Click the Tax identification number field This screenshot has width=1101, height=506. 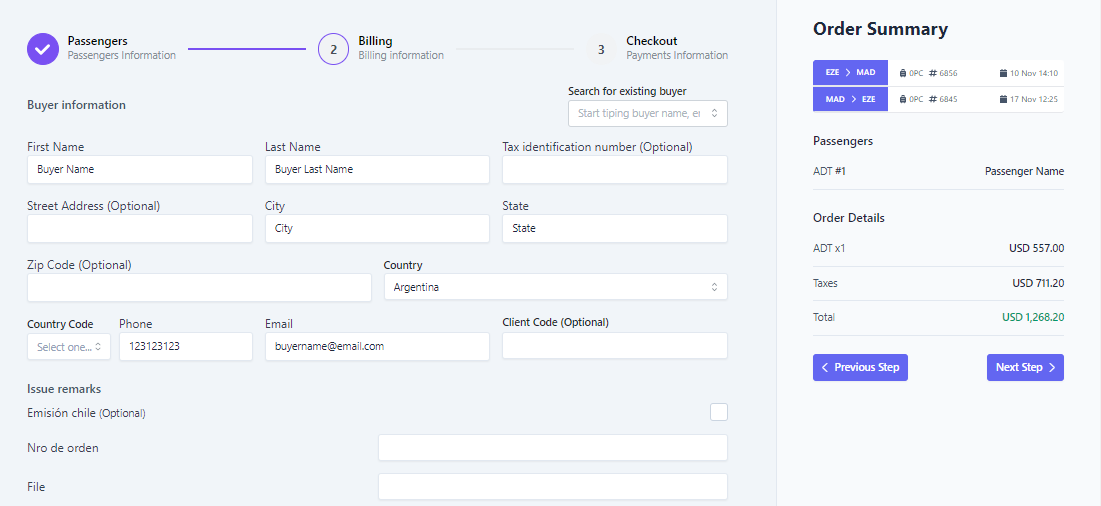pyautogui.click(x=614, y=170)
